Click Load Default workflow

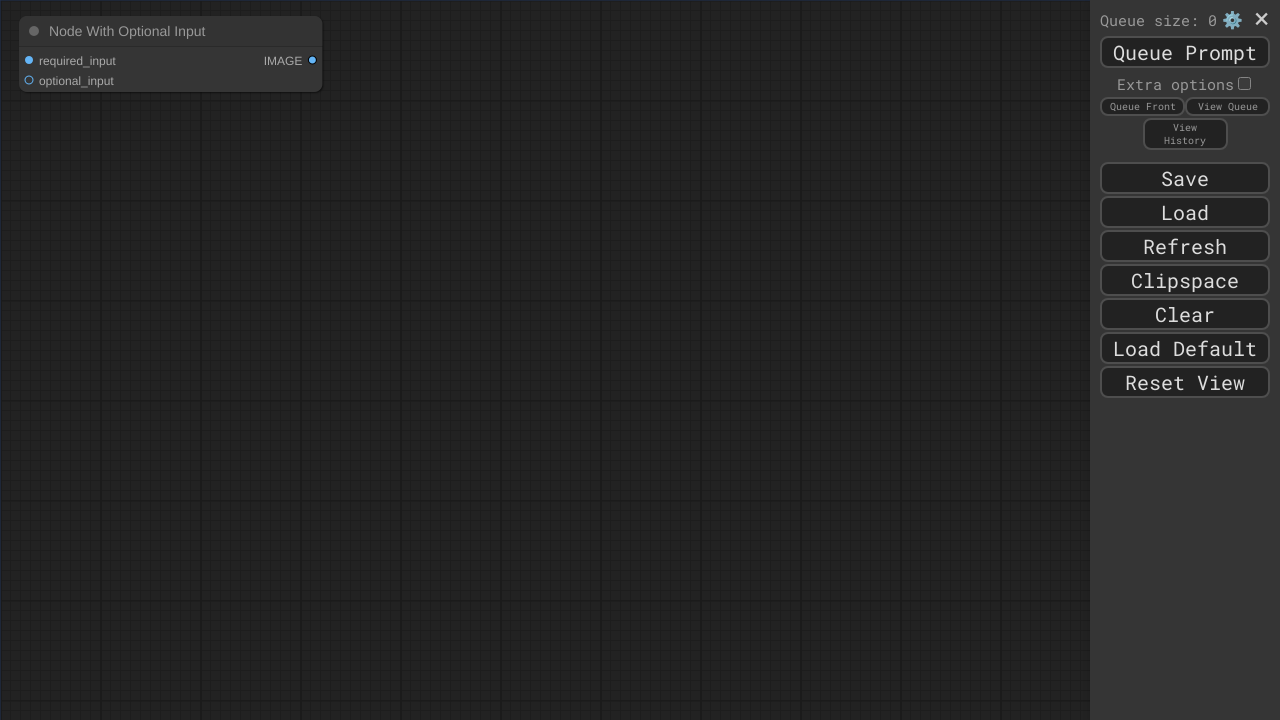coord(1185,348)
